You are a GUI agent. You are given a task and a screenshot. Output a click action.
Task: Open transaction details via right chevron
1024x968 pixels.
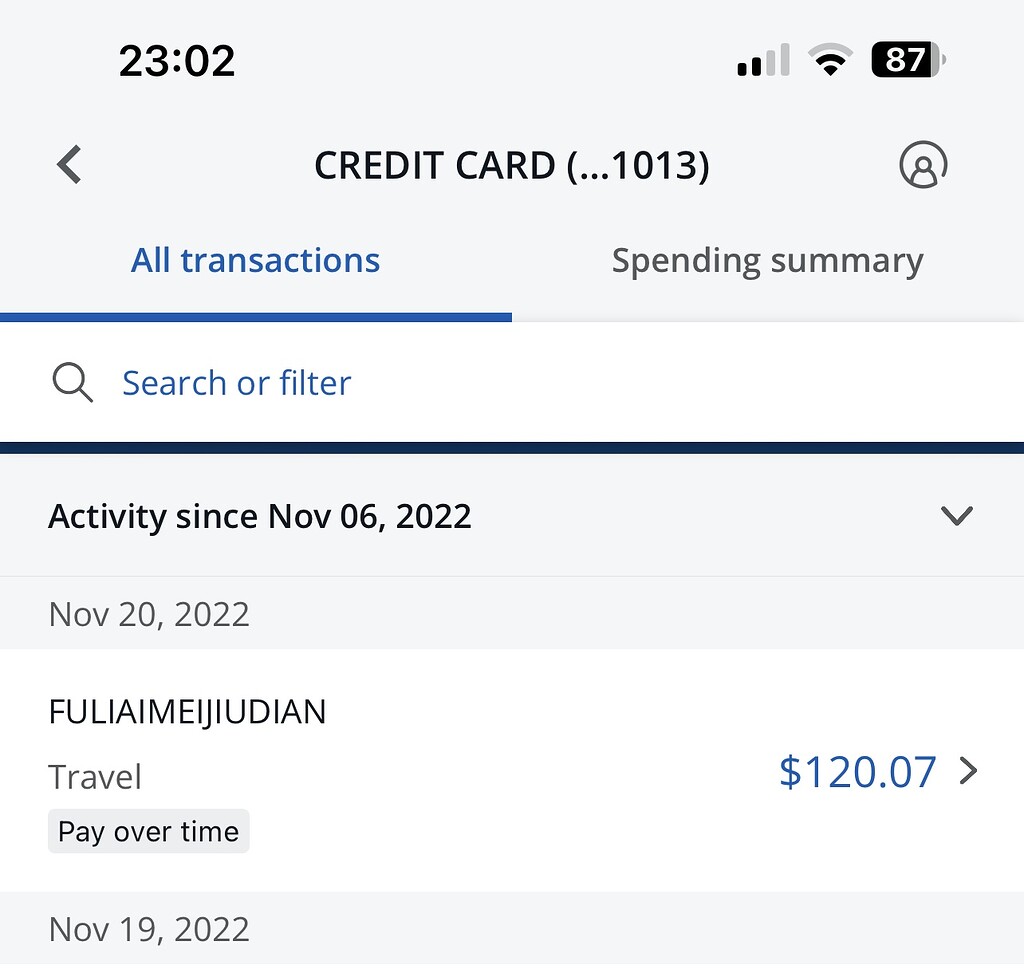[968, 771]
